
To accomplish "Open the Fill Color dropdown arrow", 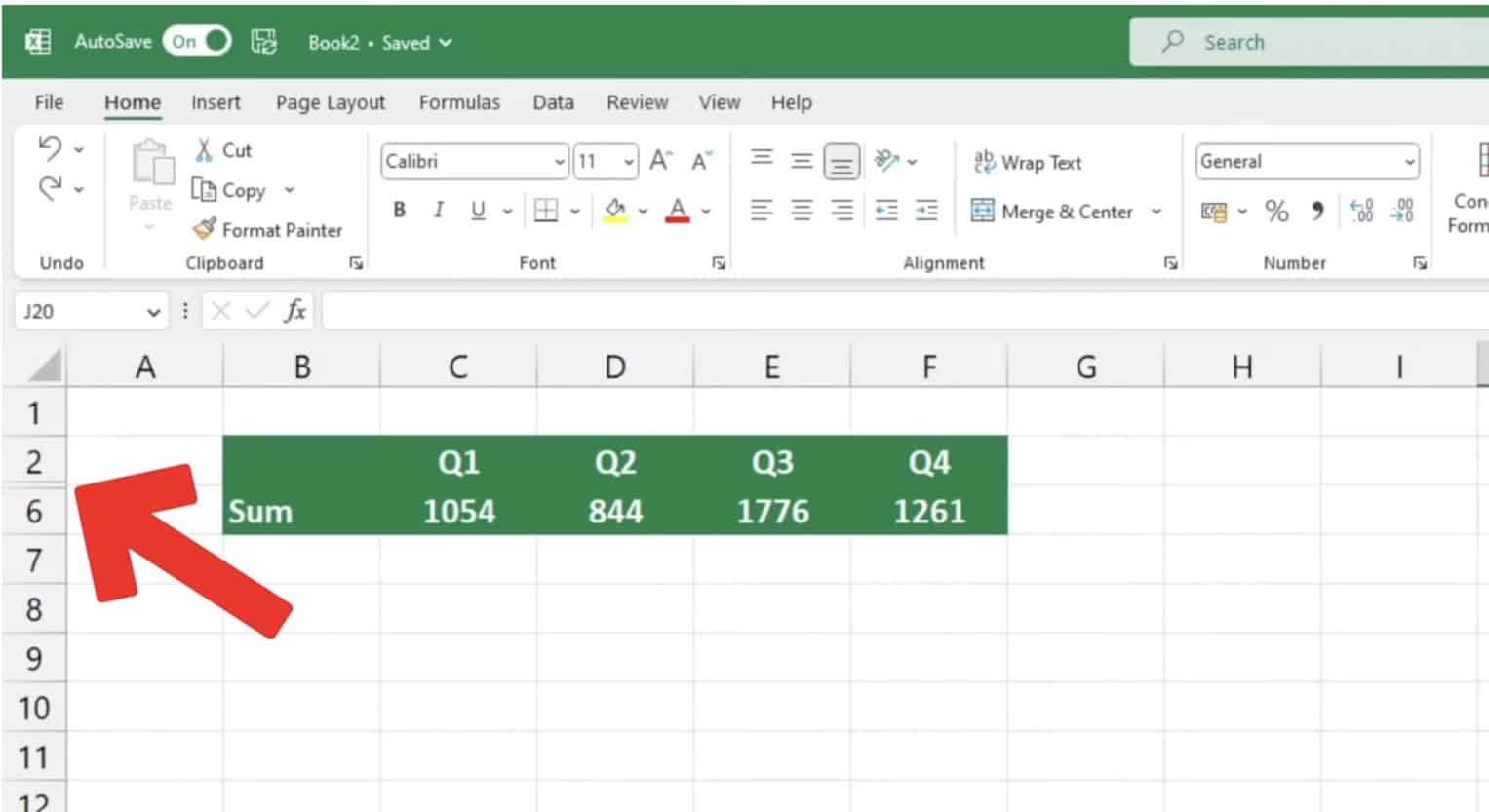I will [x=643, y=210].
